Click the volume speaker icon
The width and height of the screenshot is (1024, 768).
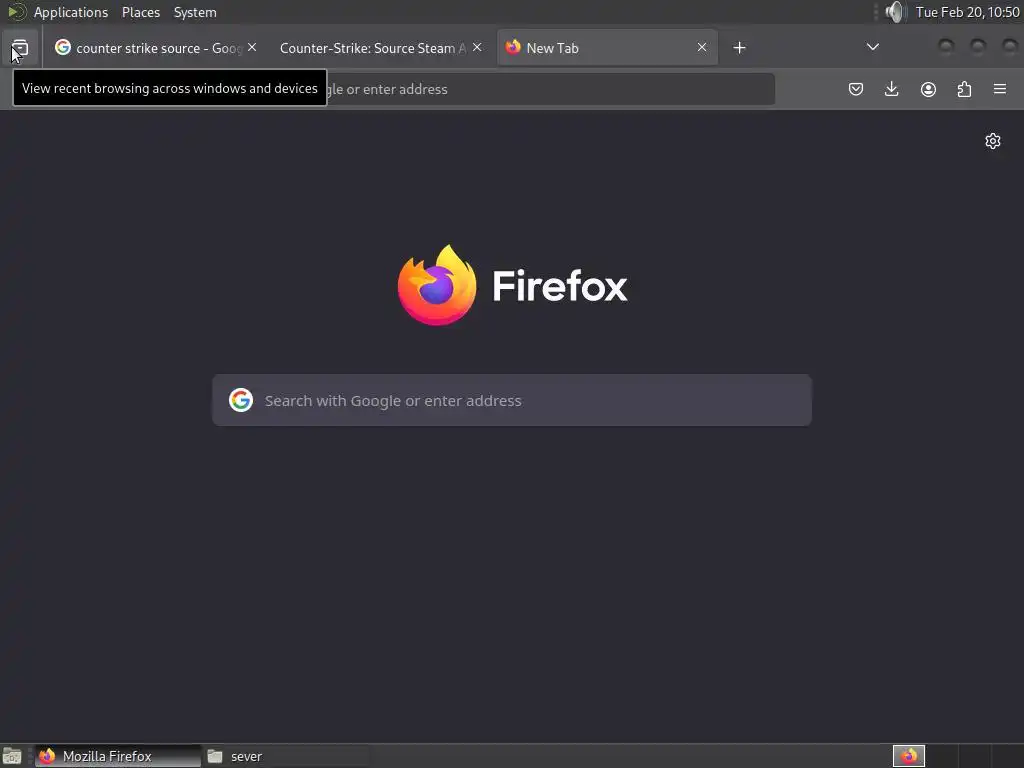click(x=895, y=12)
